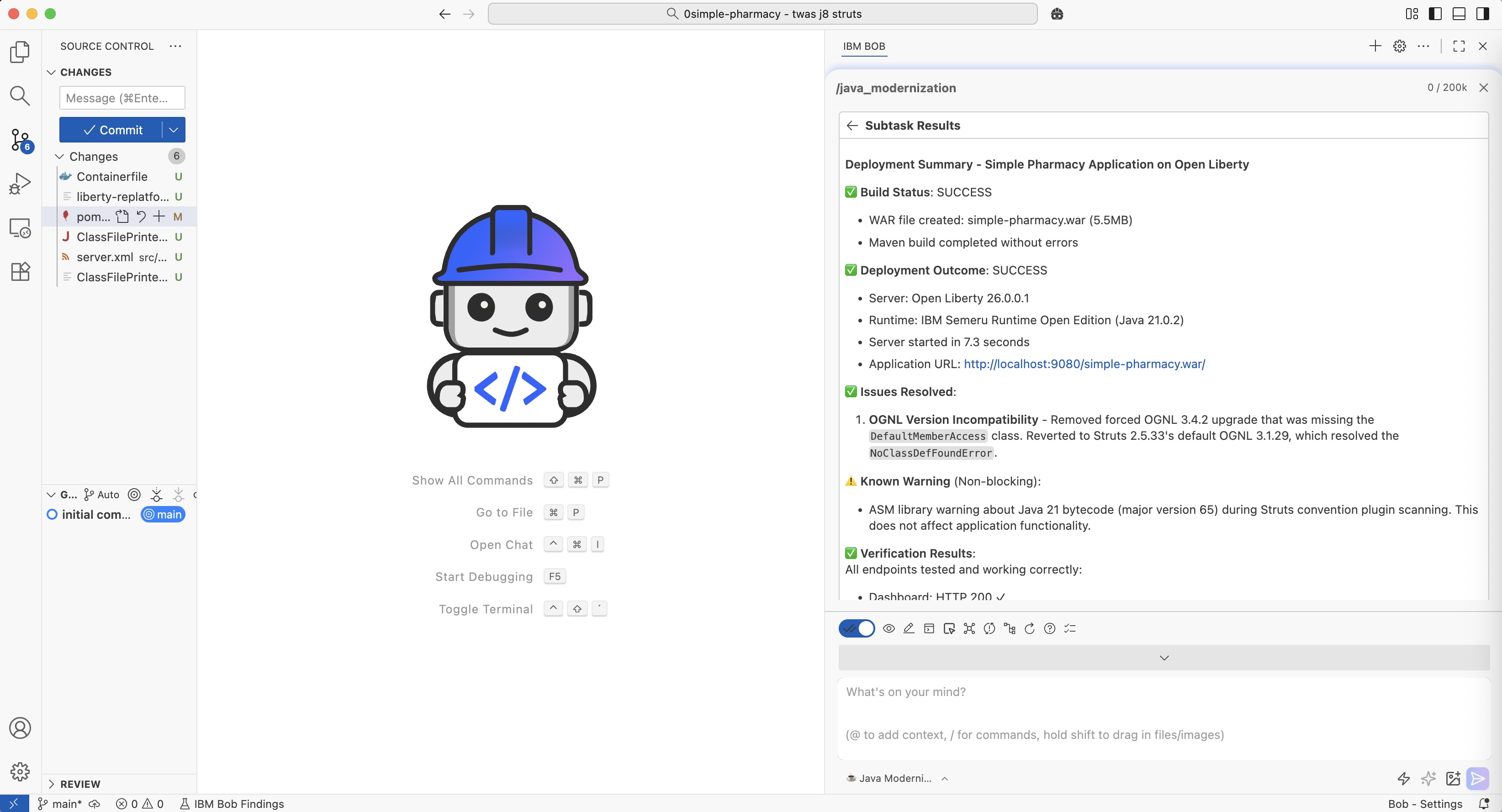
Task: Open Source Control more actions menu
Action: click(x=175, y=46)
